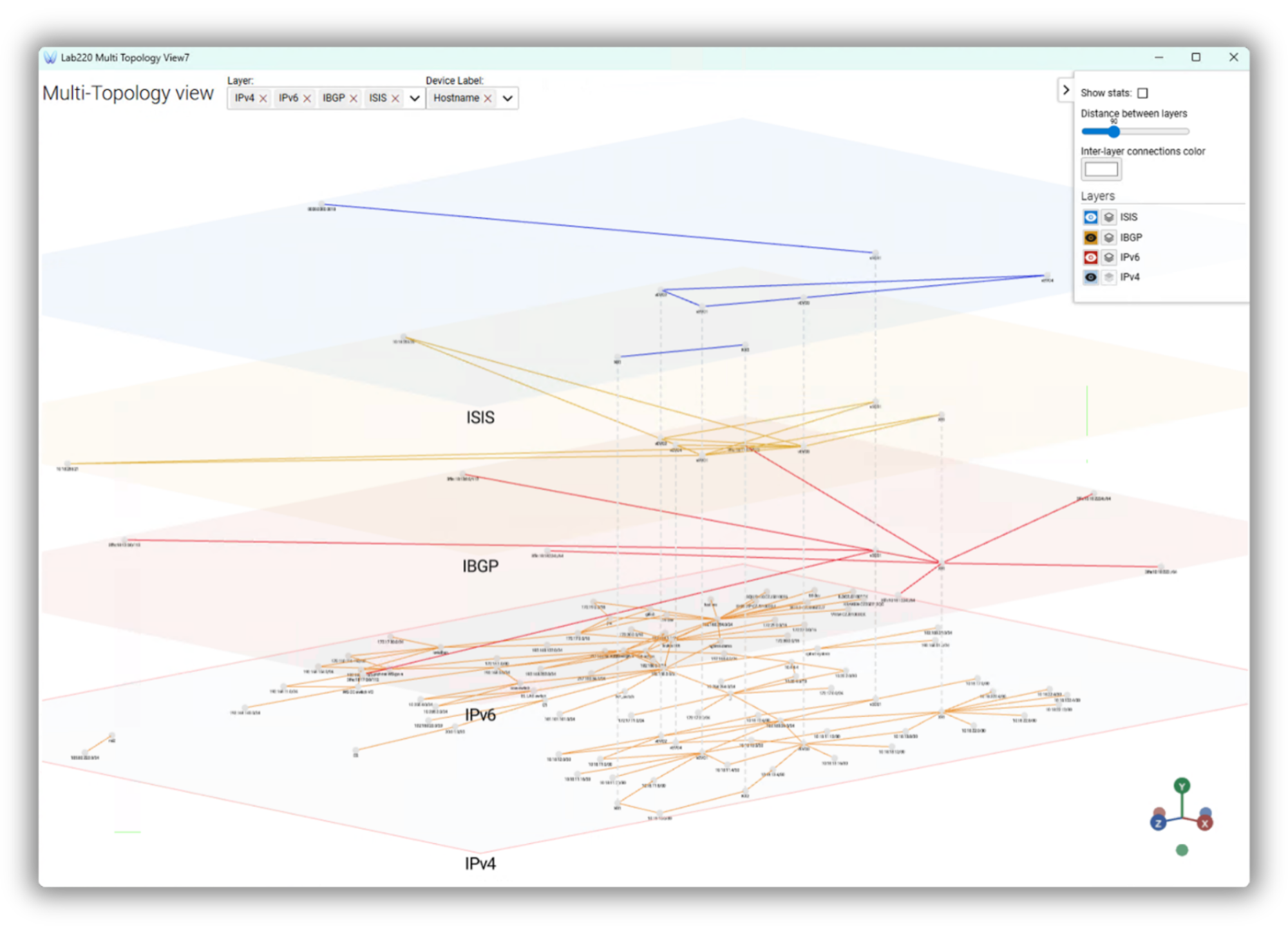Toggle visibility of the IPv4 layer
Screen dimensions: 1288x934
[x=1090, y=278]
